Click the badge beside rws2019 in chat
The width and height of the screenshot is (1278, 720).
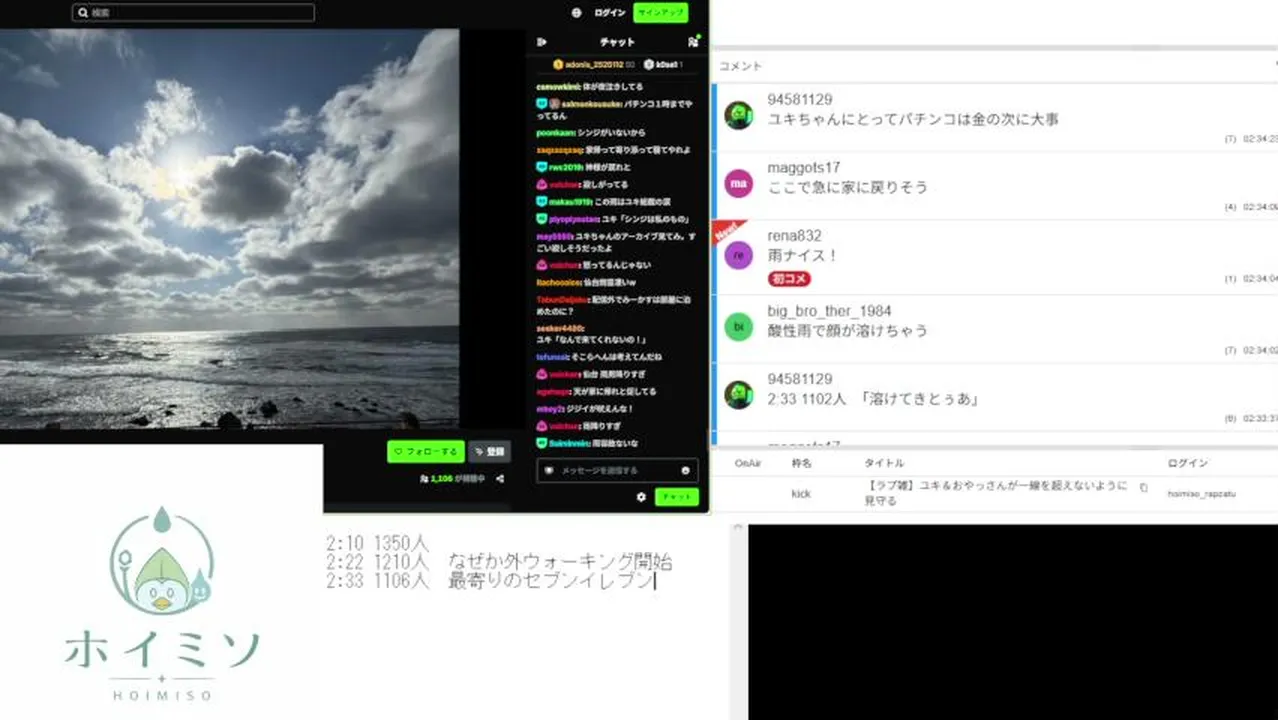(541, 167)
